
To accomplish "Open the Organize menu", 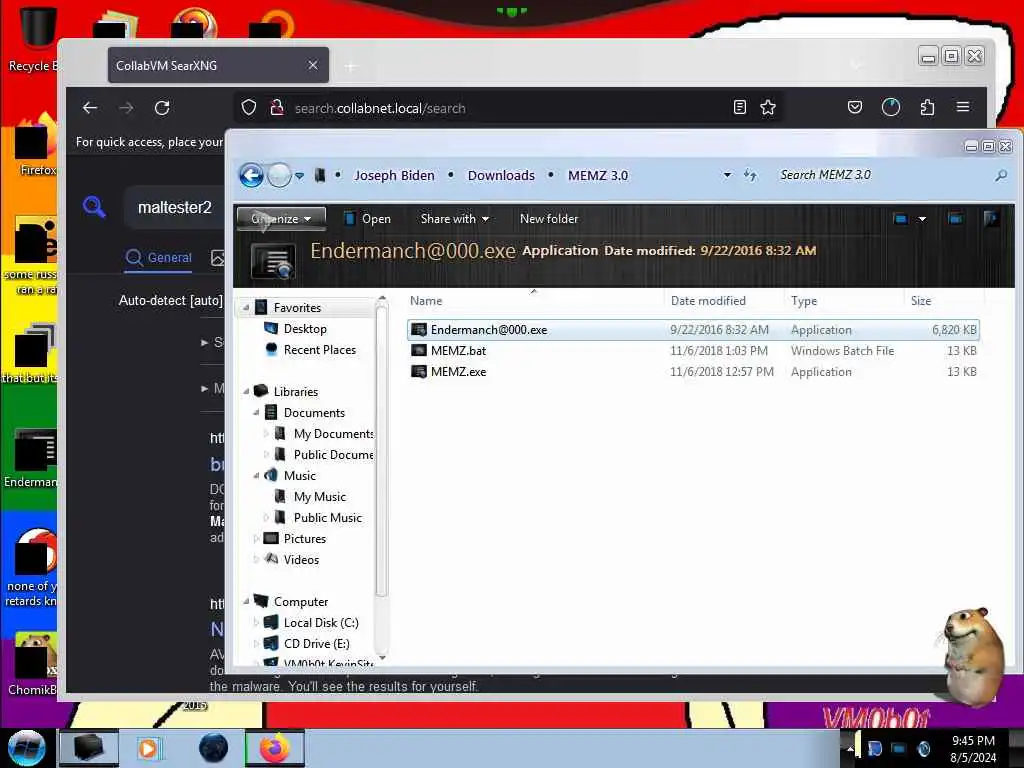I will point(281,219).
